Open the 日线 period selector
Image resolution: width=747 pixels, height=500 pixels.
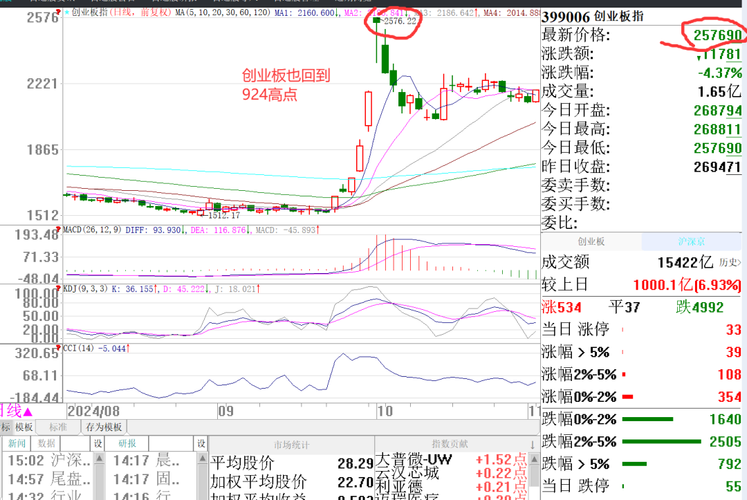pos(17,411)
